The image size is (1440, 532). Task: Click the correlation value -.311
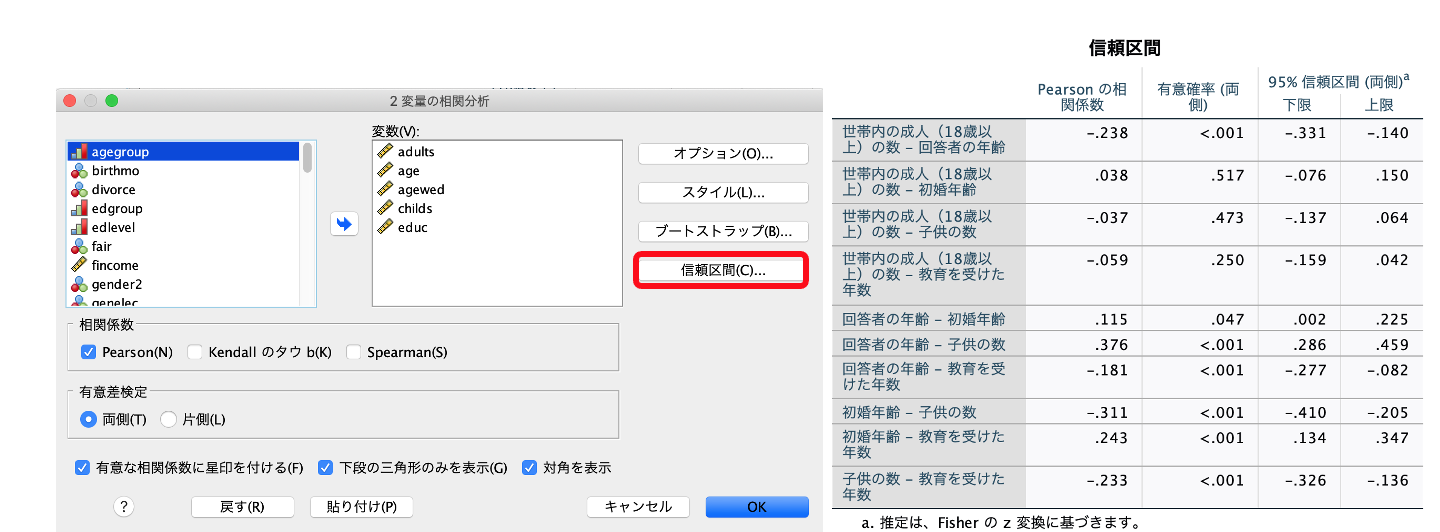[1107, 412]
